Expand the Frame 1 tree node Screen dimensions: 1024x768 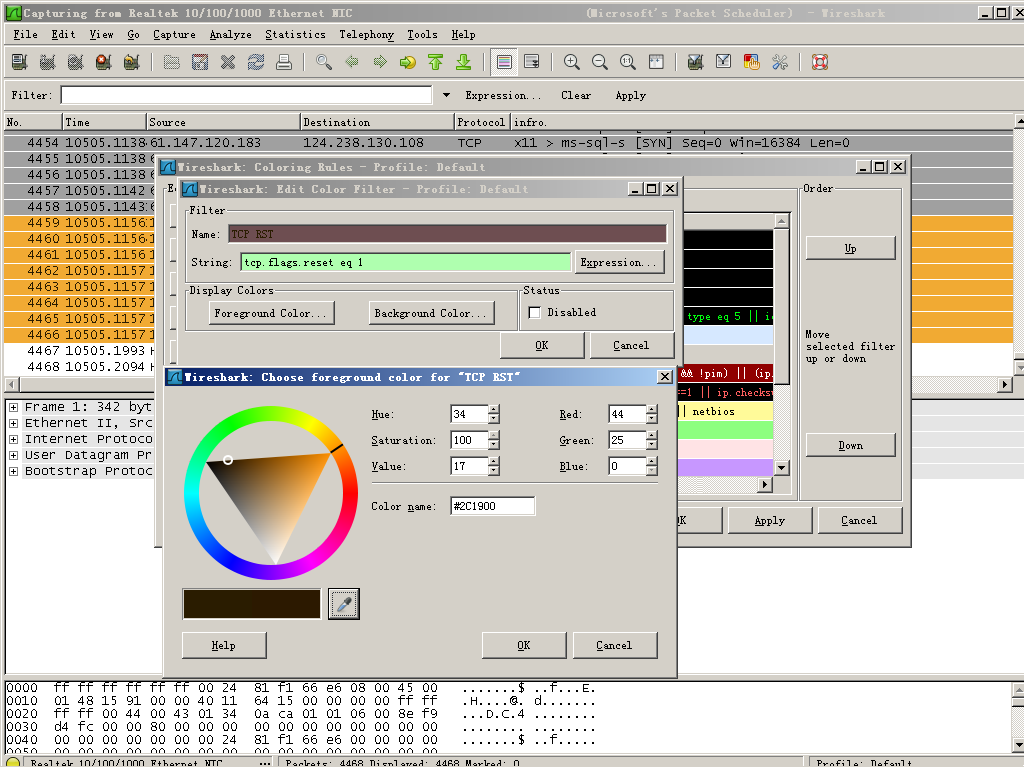[x=13, y=407]
